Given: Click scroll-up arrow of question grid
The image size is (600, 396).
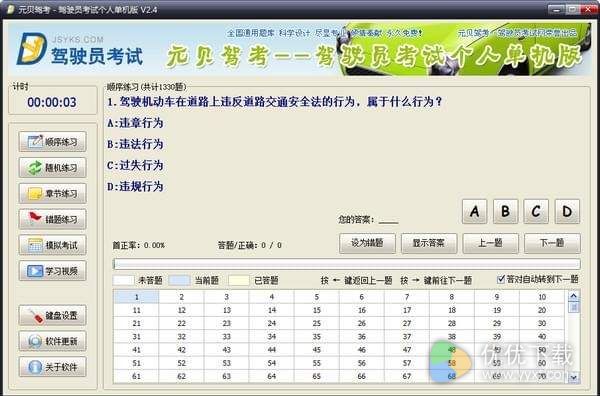Looking at the screenshot, I should click(x=573, y=296).
